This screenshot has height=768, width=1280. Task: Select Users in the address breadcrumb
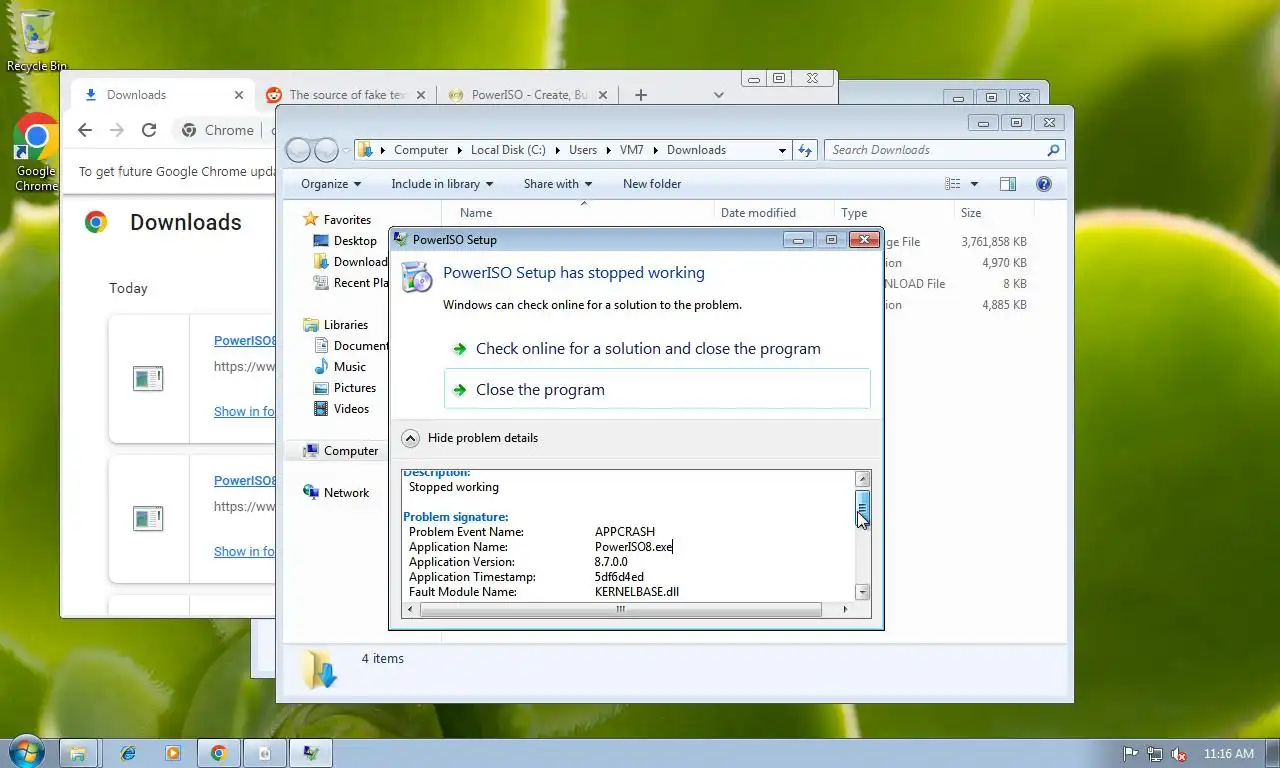583,150
